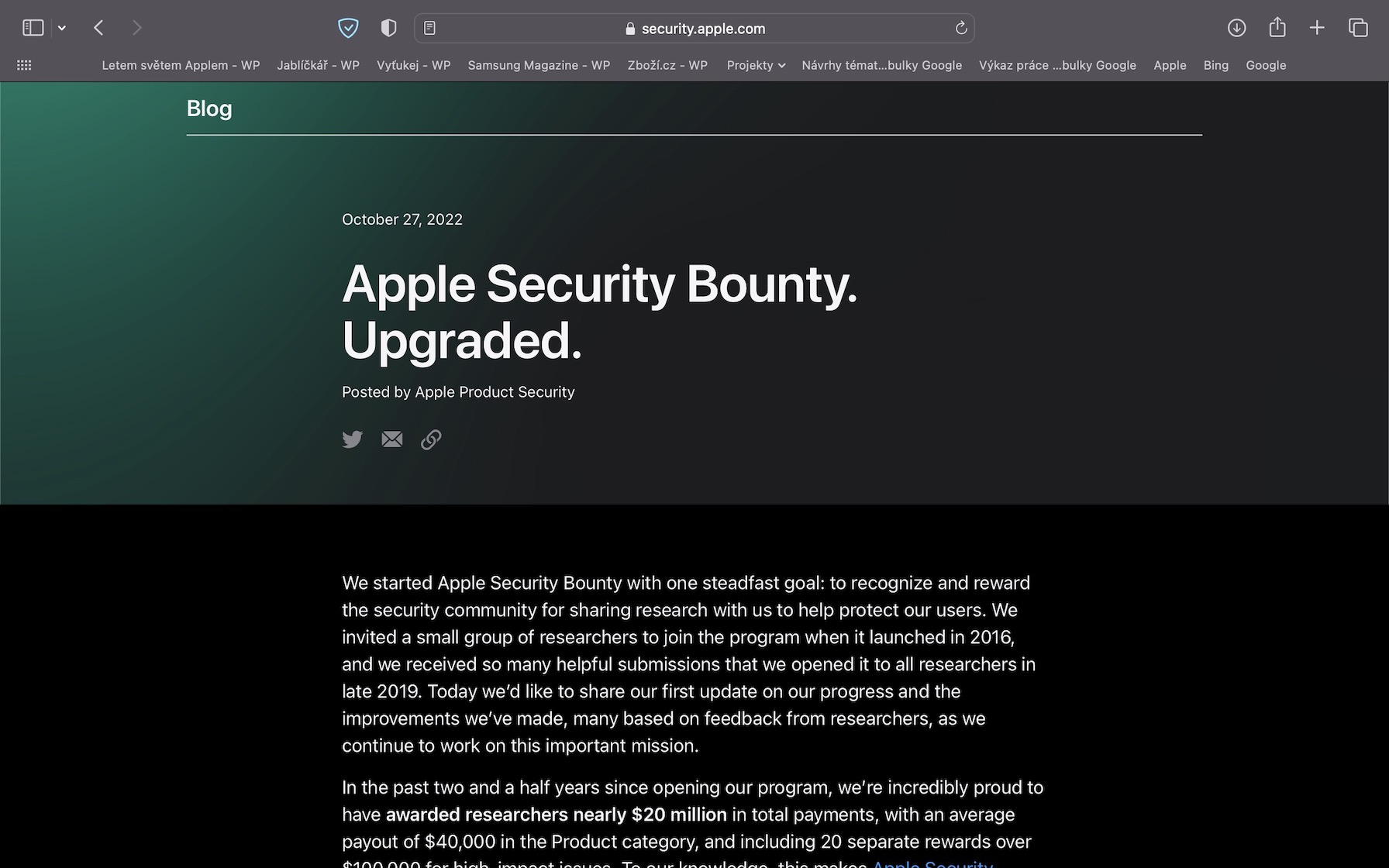Expand the Projekty bookmarks folder

pyautogui.click(x=756, y=65)
